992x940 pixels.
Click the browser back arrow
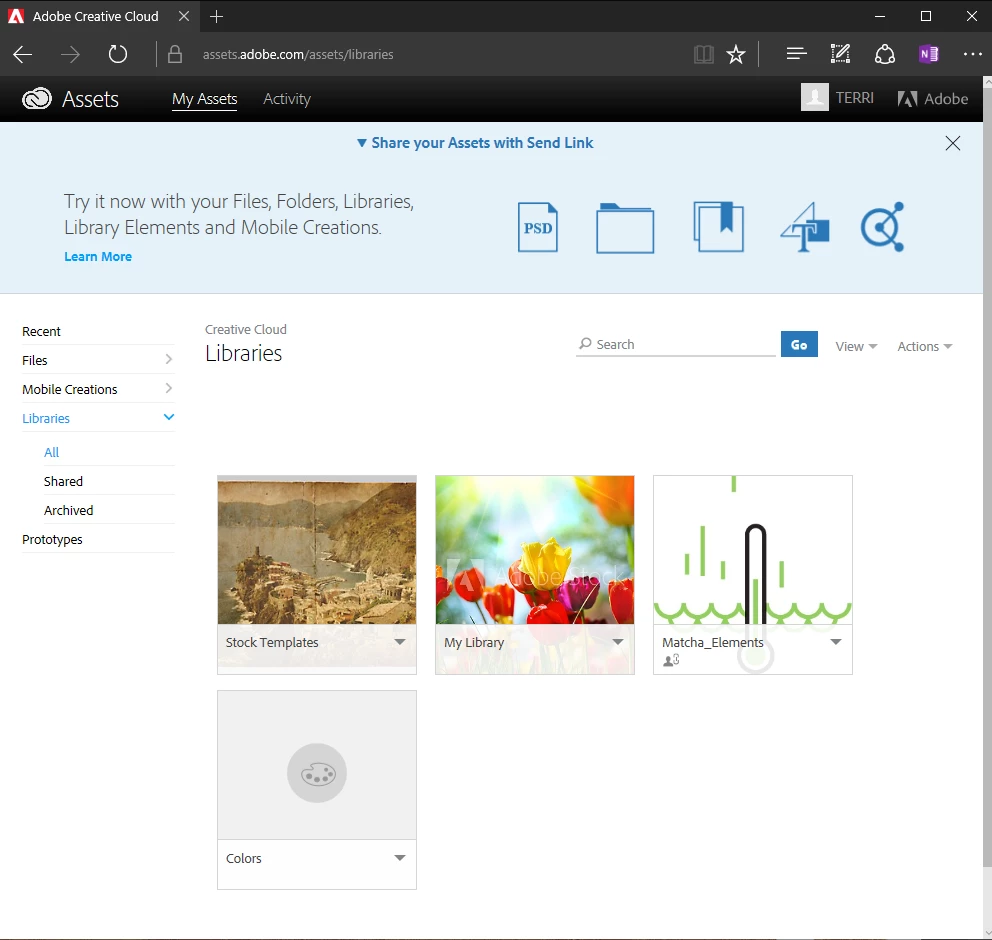(x=23, y=54)
